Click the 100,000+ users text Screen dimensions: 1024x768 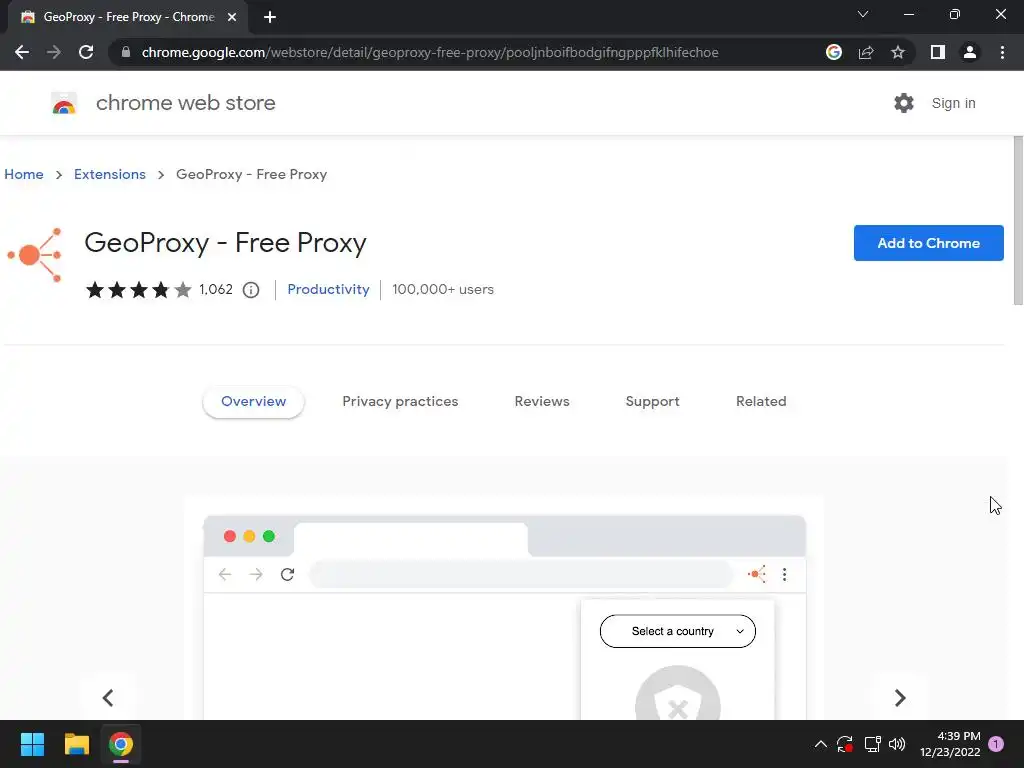tap(443, 289)
